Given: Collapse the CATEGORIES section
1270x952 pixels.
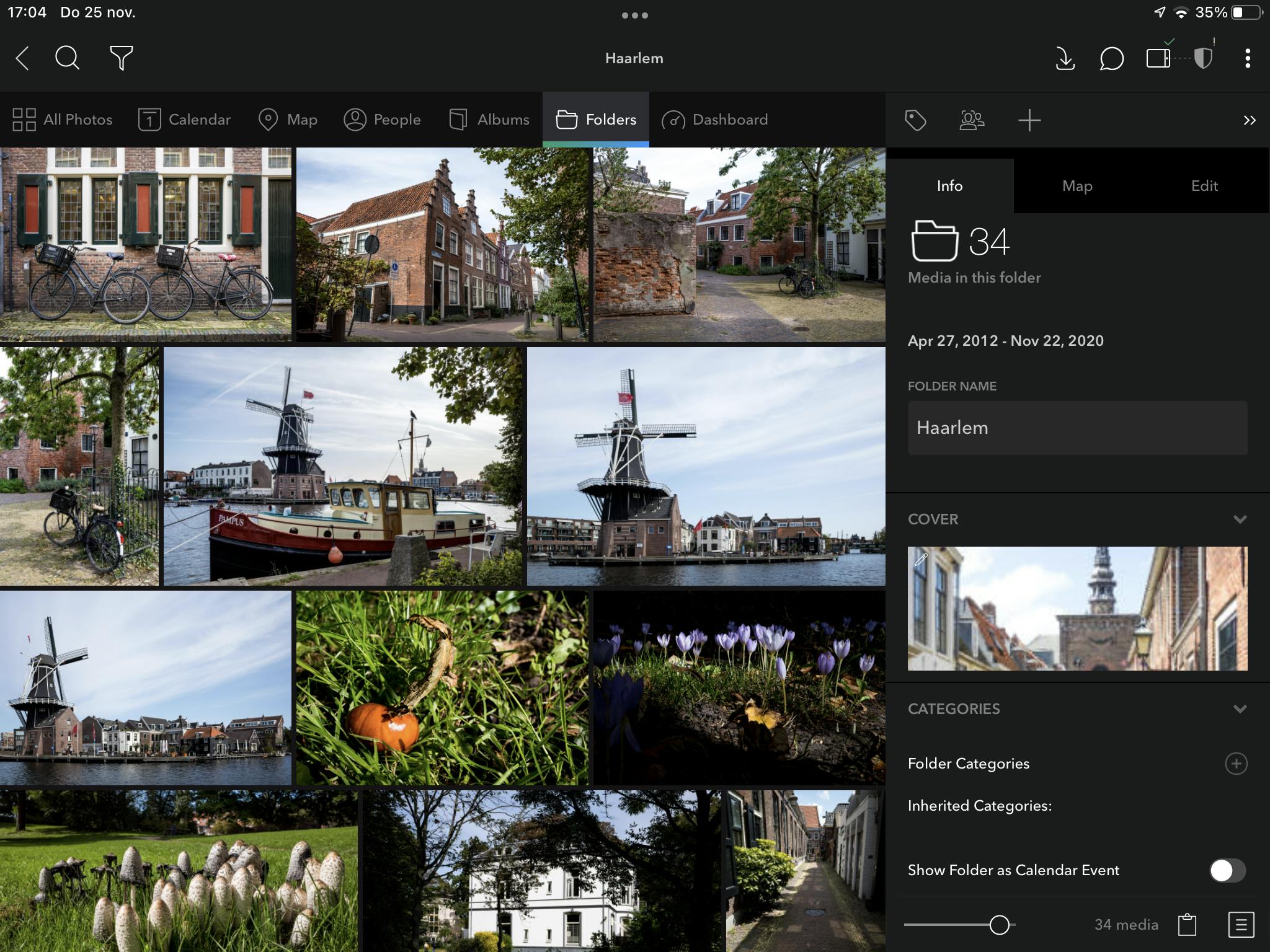Looking at the screenshot, I should 1240,709.
